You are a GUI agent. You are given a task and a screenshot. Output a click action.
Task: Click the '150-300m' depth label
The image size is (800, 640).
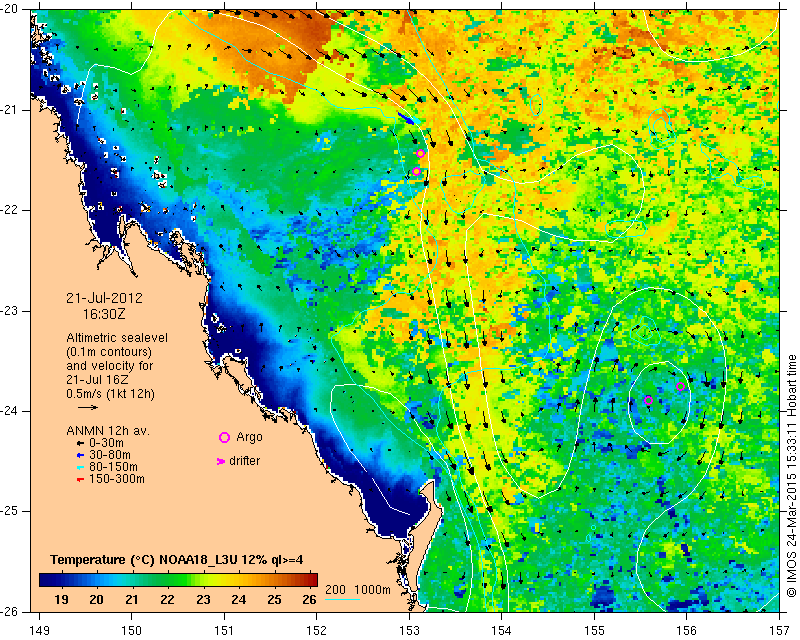117,479
